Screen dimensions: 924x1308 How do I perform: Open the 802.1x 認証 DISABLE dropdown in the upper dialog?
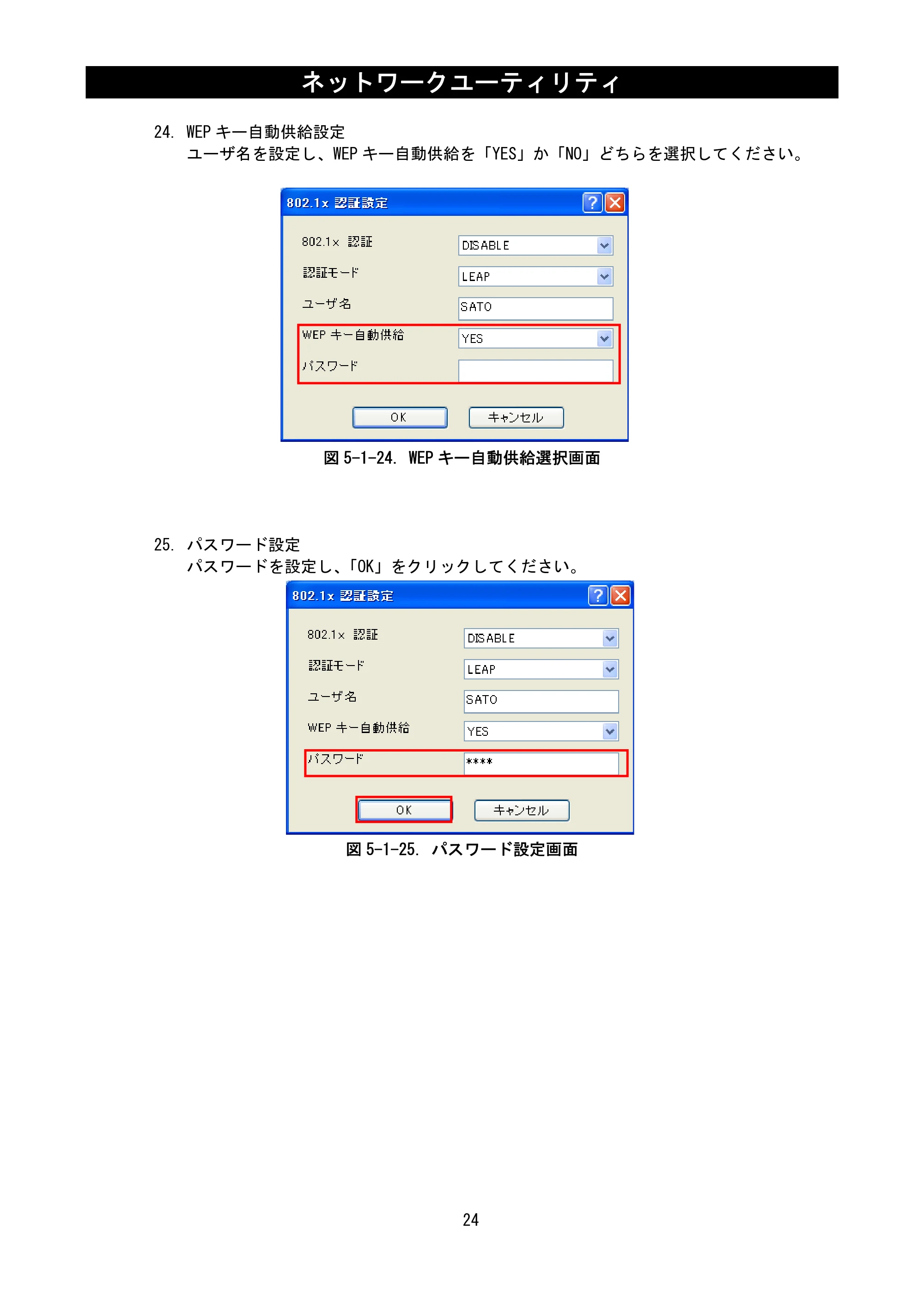click(x=605, y=245)
